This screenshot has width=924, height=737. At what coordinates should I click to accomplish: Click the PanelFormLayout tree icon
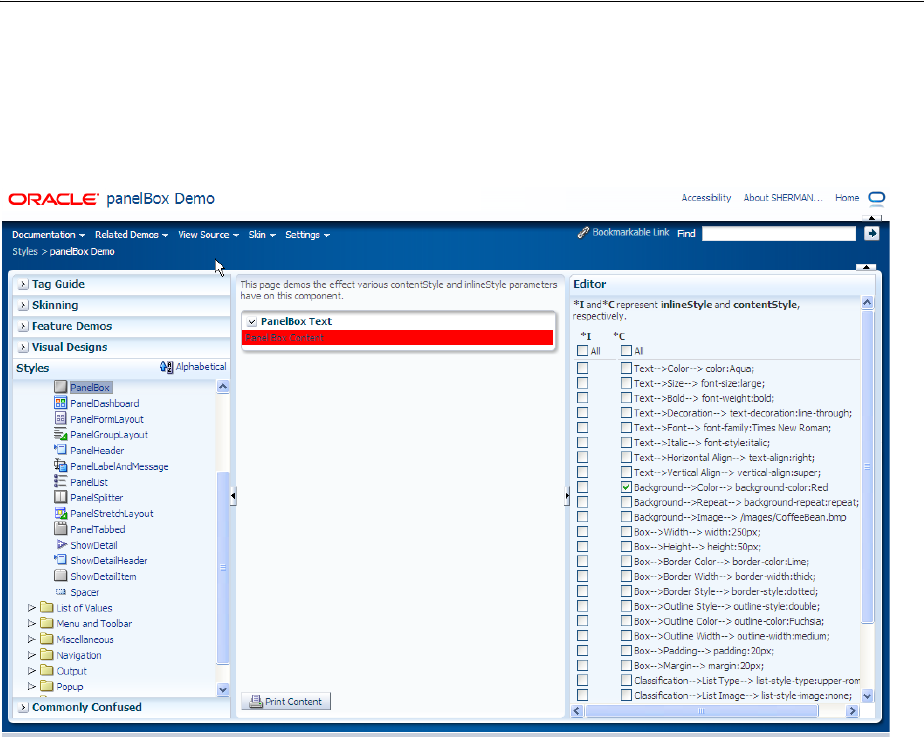pyautogui.click(x=60, y=419)
